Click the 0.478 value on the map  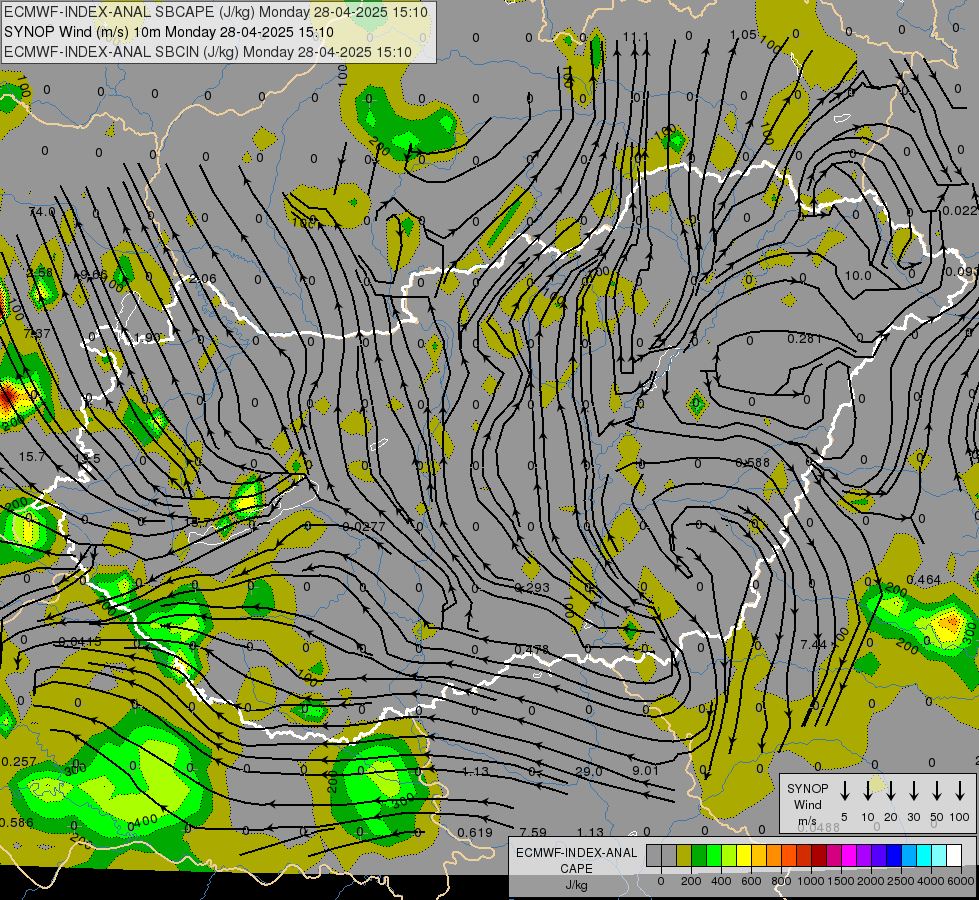[531, 650]
